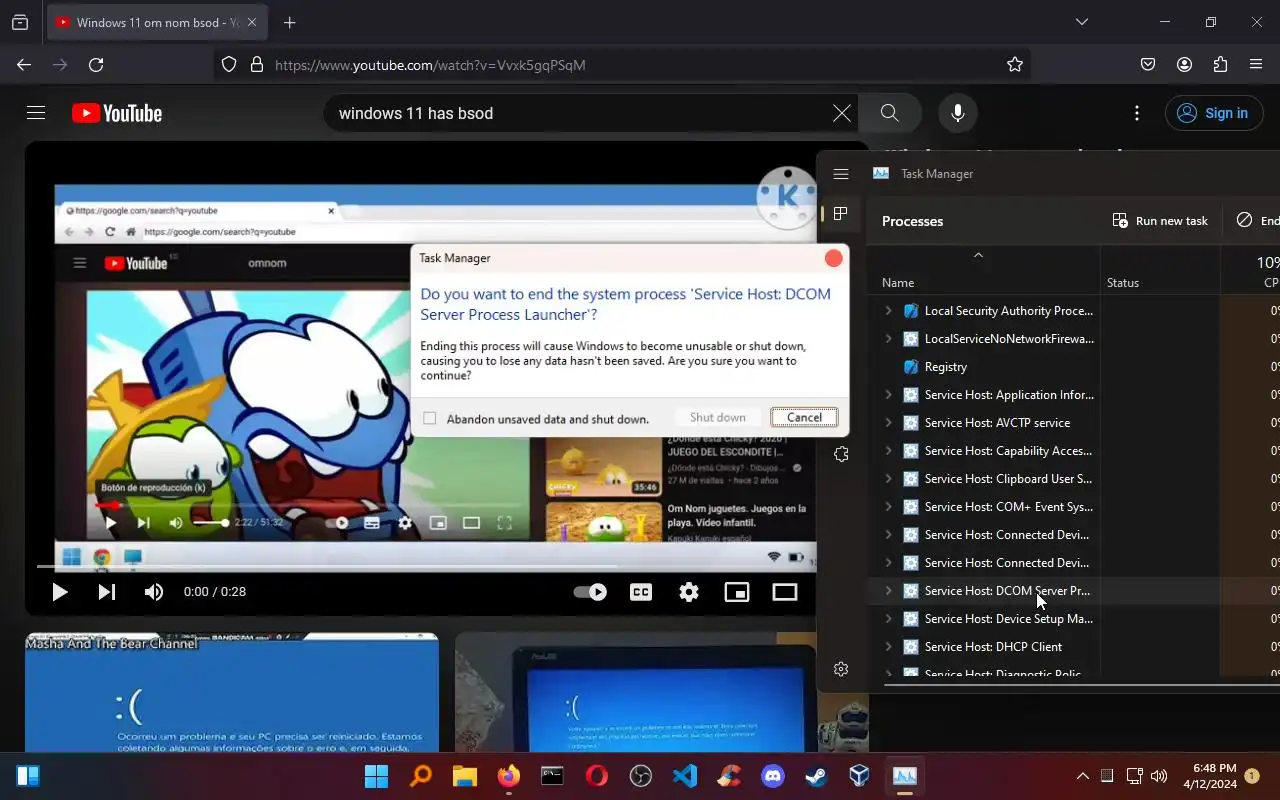
Task: Expand Service Host: DCOM Server Process row
Action: (888, 591)
